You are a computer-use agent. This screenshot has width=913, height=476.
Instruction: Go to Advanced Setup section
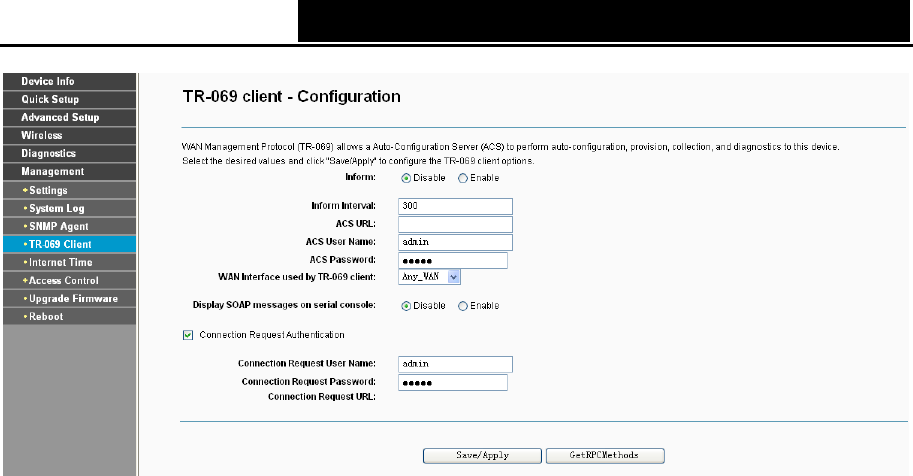point(69,118)
